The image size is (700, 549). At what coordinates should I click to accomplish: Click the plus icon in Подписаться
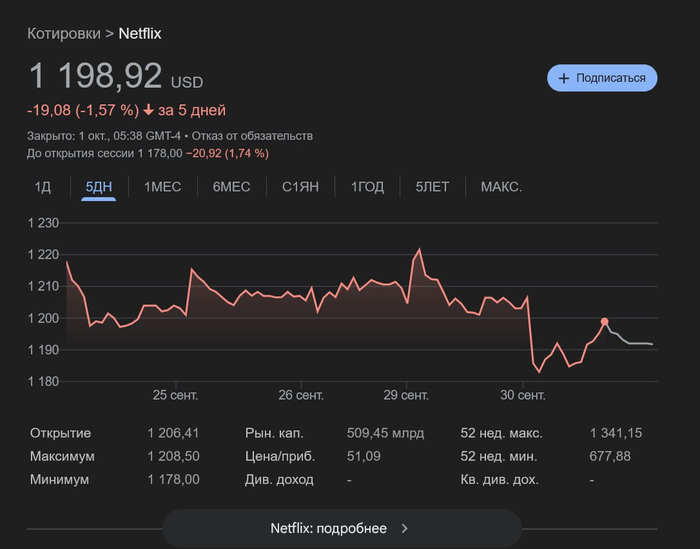564,77
